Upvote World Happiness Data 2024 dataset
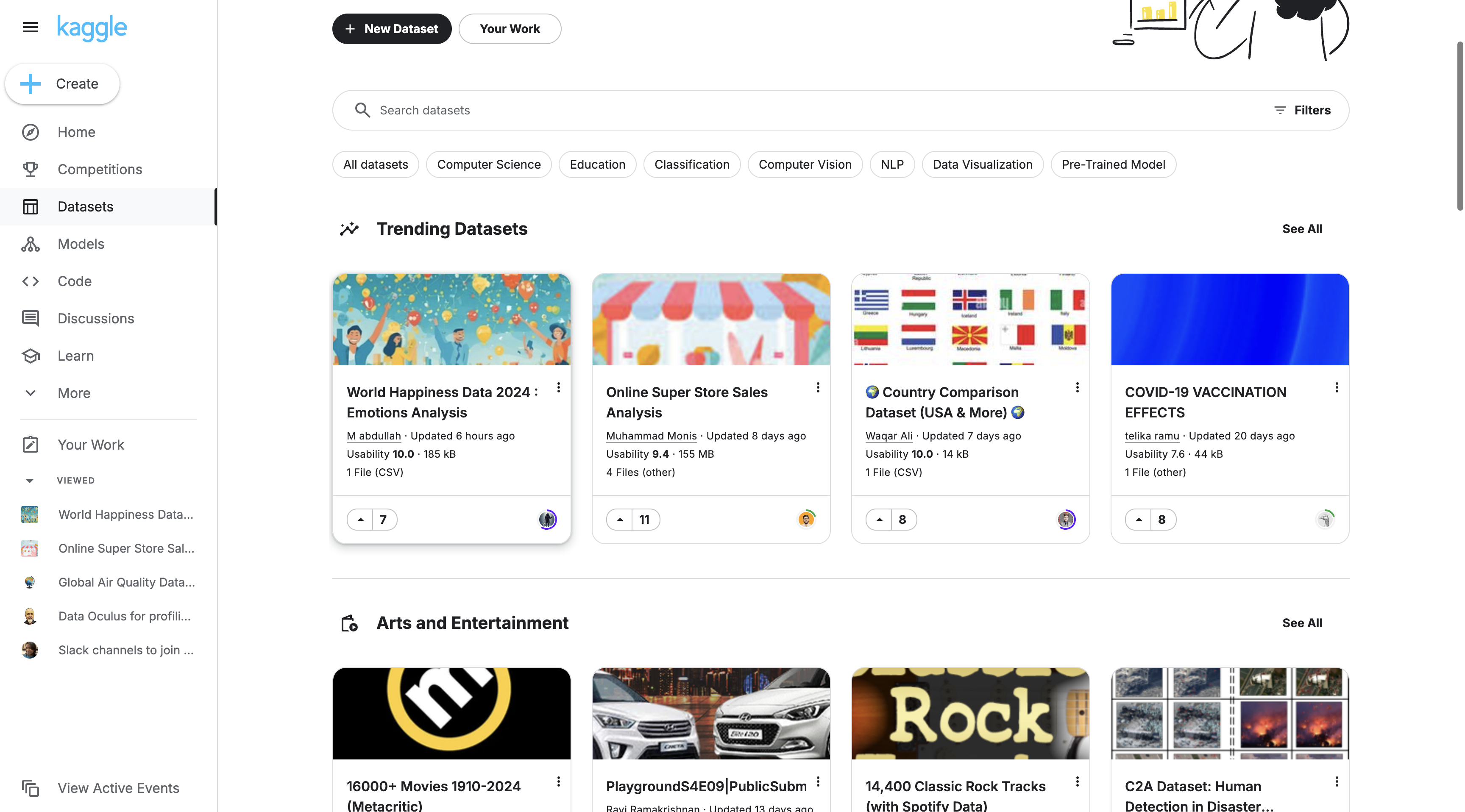Screen dimensions: 1465x812 coord(361,519)
